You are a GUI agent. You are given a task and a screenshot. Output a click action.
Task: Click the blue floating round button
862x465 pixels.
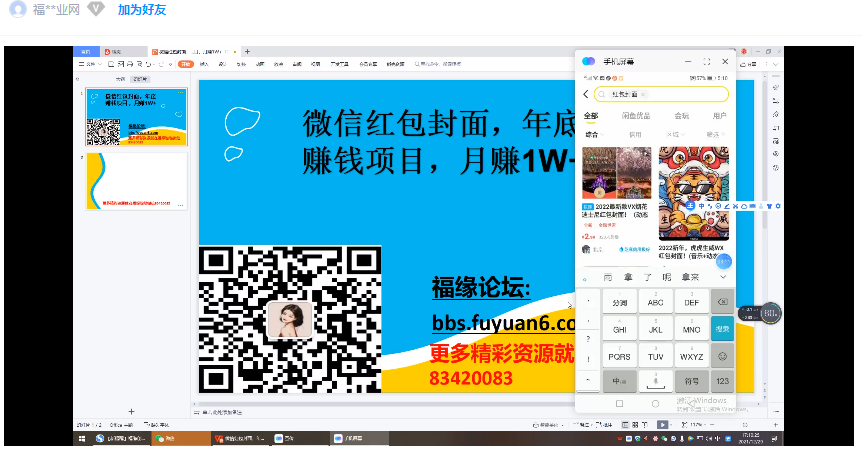(x=724, y=261)
